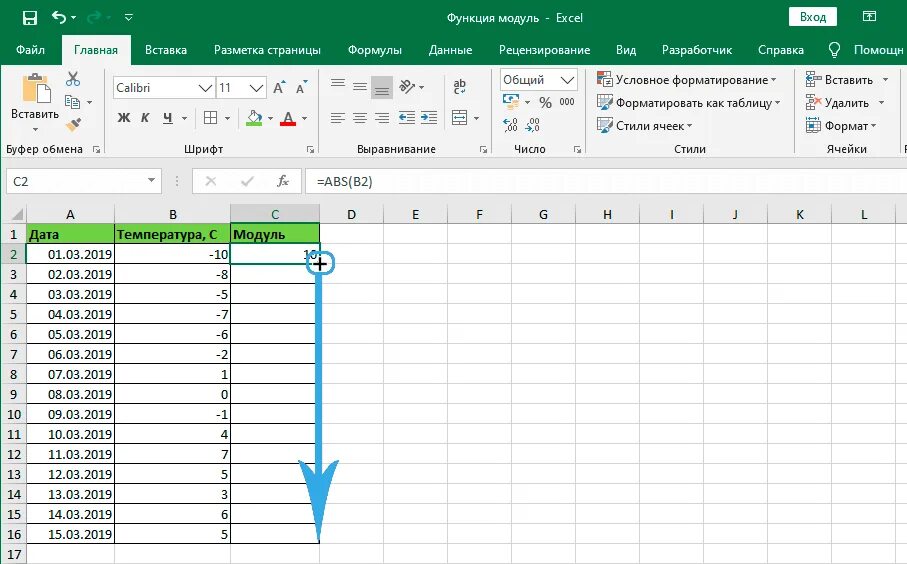
Task: Increase decimal places
Action: tap(511, 125)
